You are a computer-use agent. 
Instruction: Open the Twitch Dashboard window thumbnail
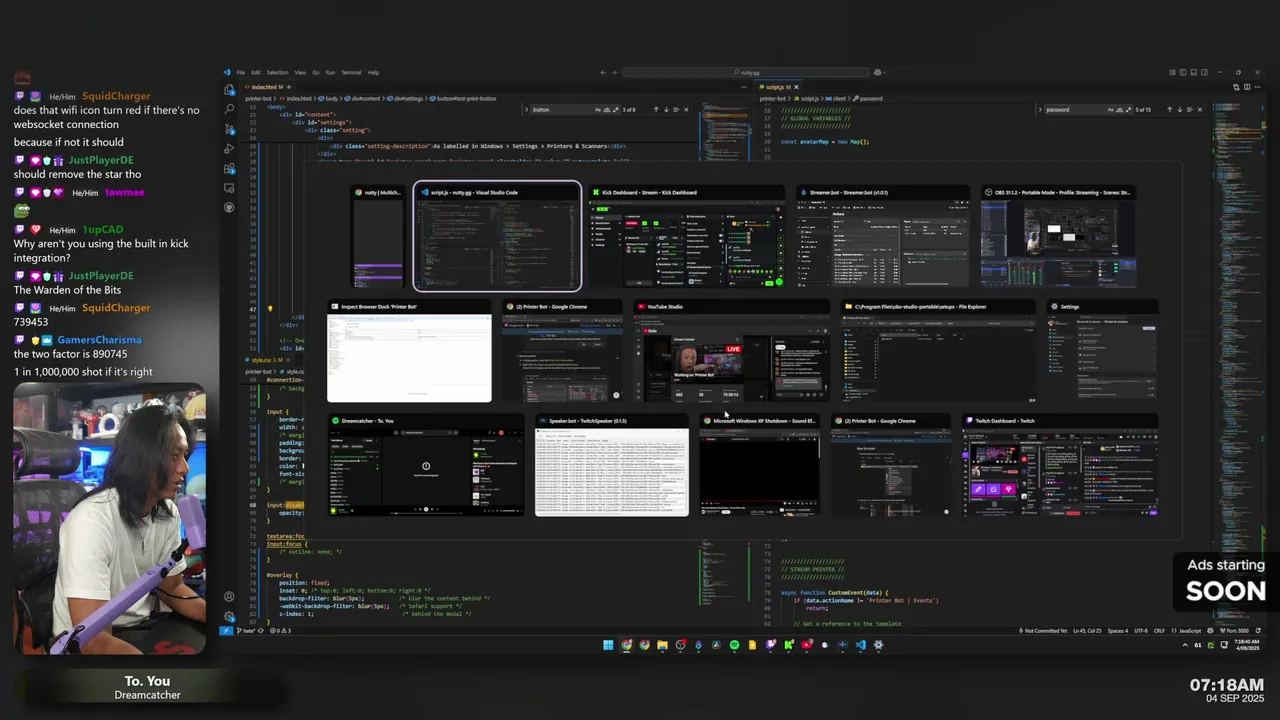(1060, 465)
